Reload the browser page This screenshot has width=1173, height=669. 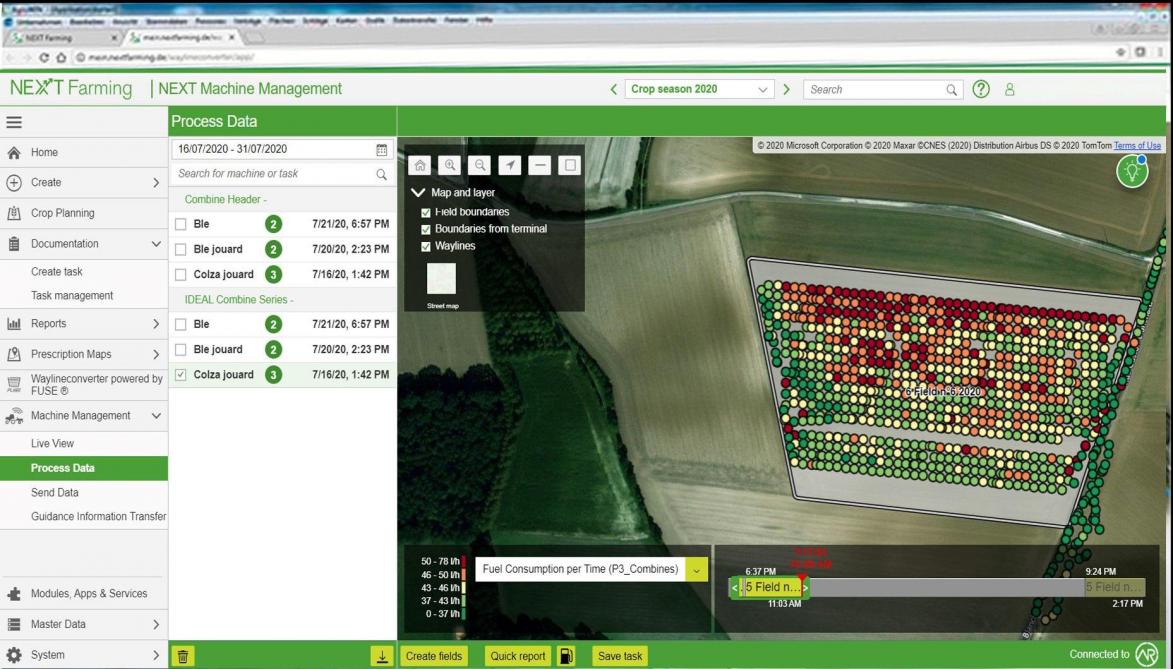[44, 58]
